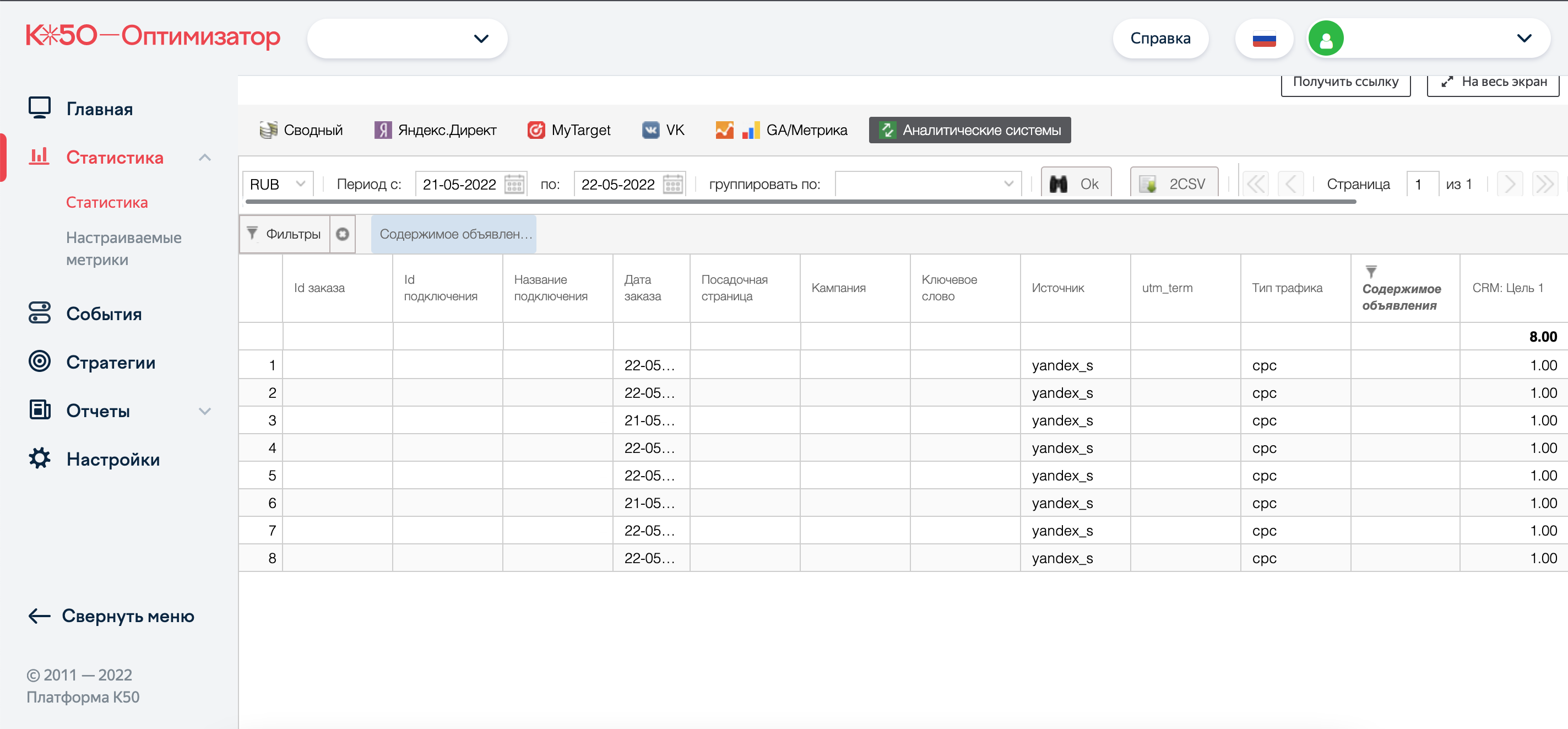Screen dimensions: 1568x729
Task: Click the Свернуть меню arrow icon
Action: [40, 615]
